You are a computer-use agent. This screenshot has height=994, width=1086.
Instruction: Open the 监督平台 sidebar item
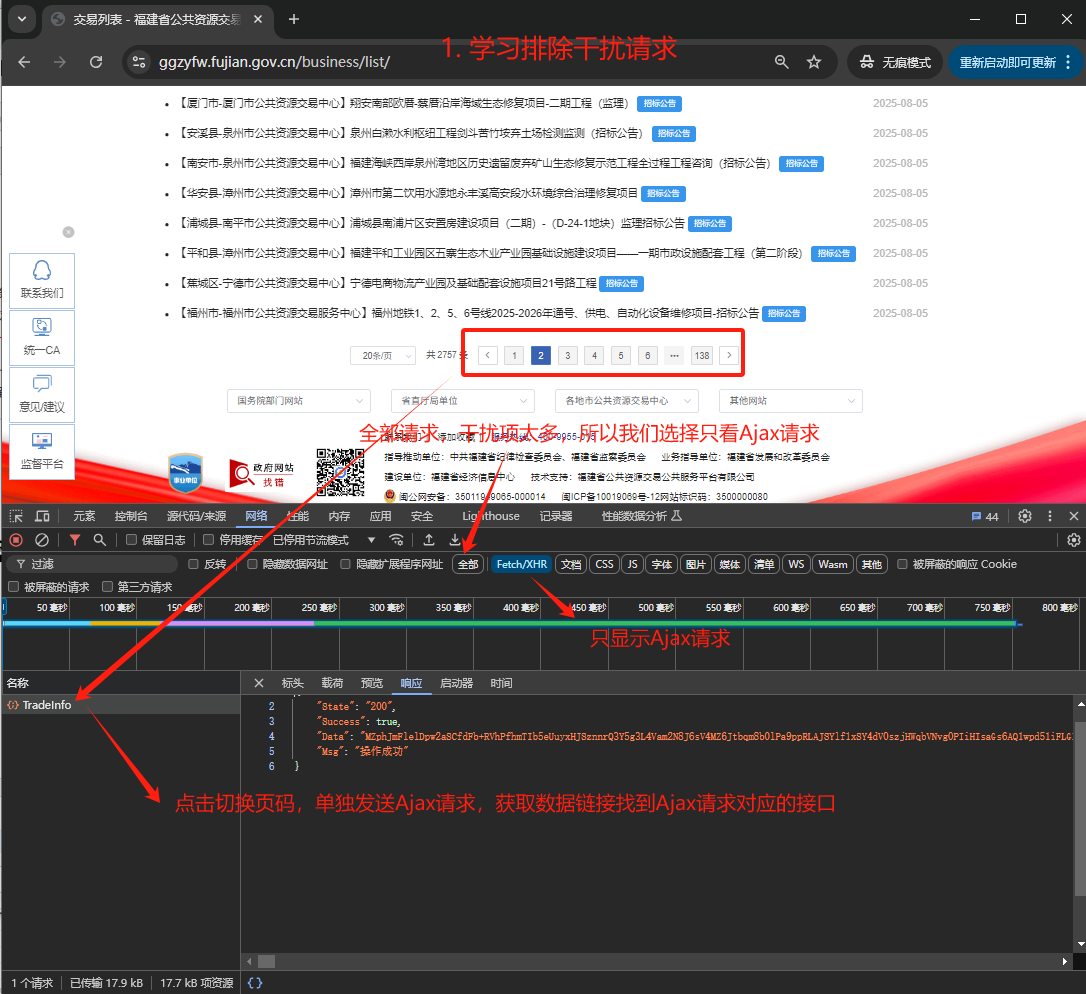(x=42, y=452)
